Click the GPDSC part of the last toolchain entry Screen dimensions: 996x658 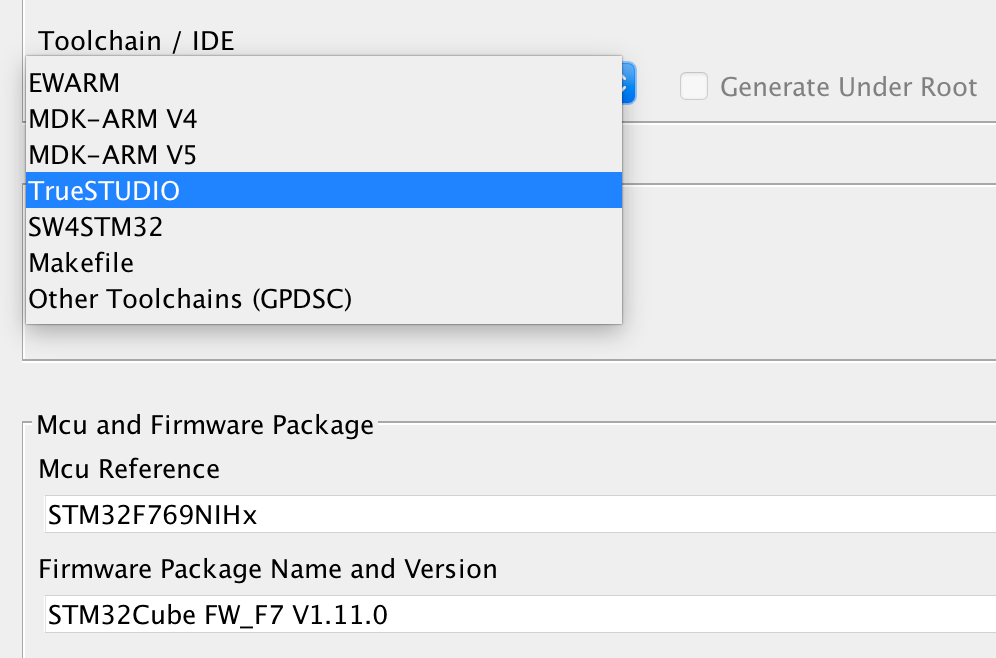pyautogui.click(x=302, y=299)
